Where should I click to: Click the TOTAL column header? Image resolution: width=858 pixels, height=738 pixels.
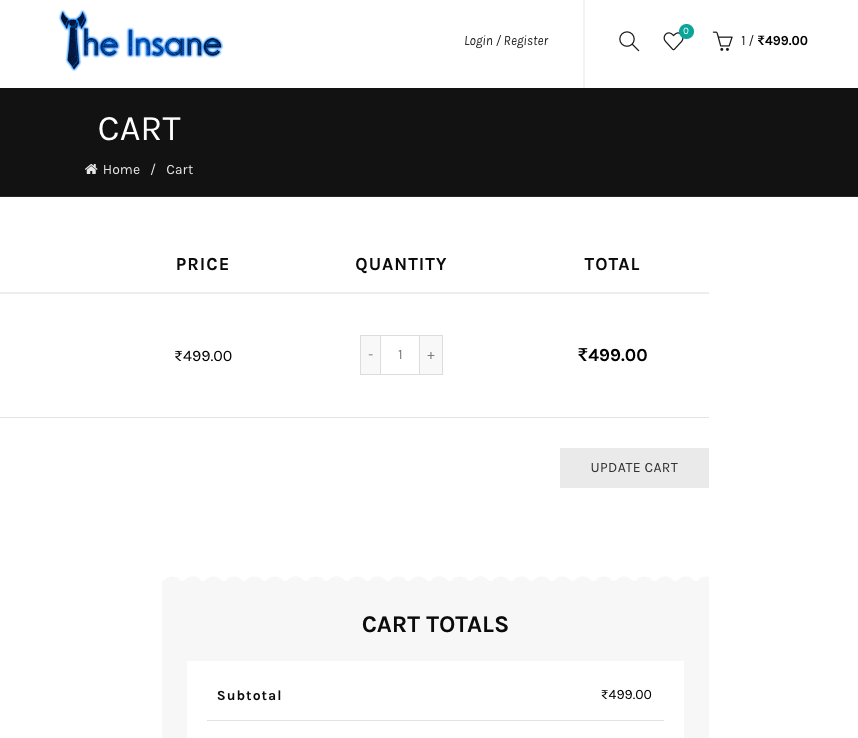click(612, 264)
